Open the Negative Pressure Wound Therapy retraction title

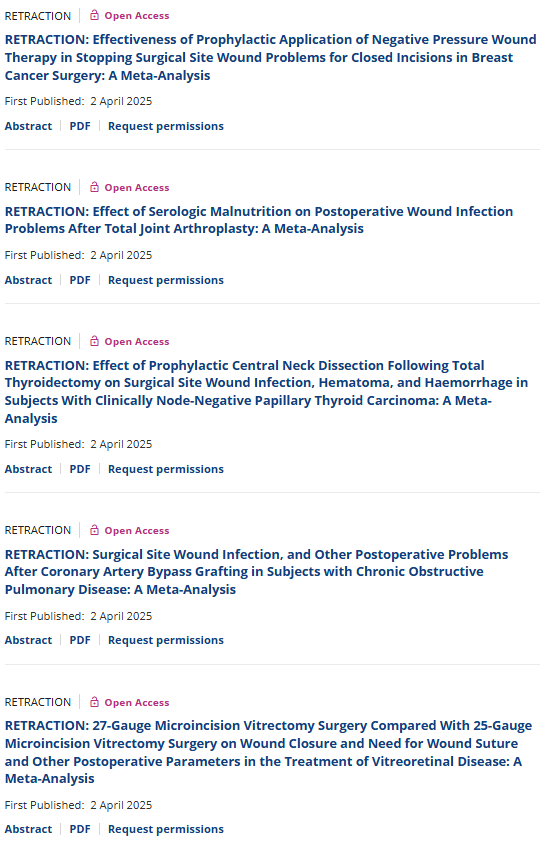pos(270,57)
